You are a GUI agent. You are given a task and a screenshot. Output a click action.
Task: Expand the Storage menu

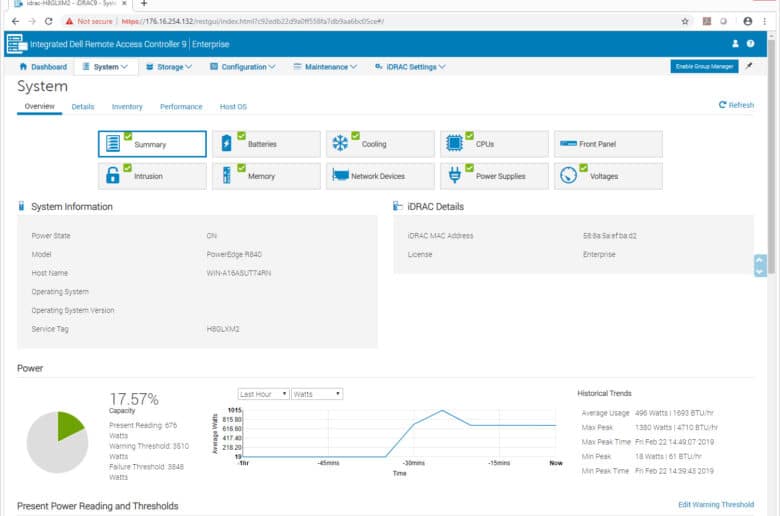169,67
